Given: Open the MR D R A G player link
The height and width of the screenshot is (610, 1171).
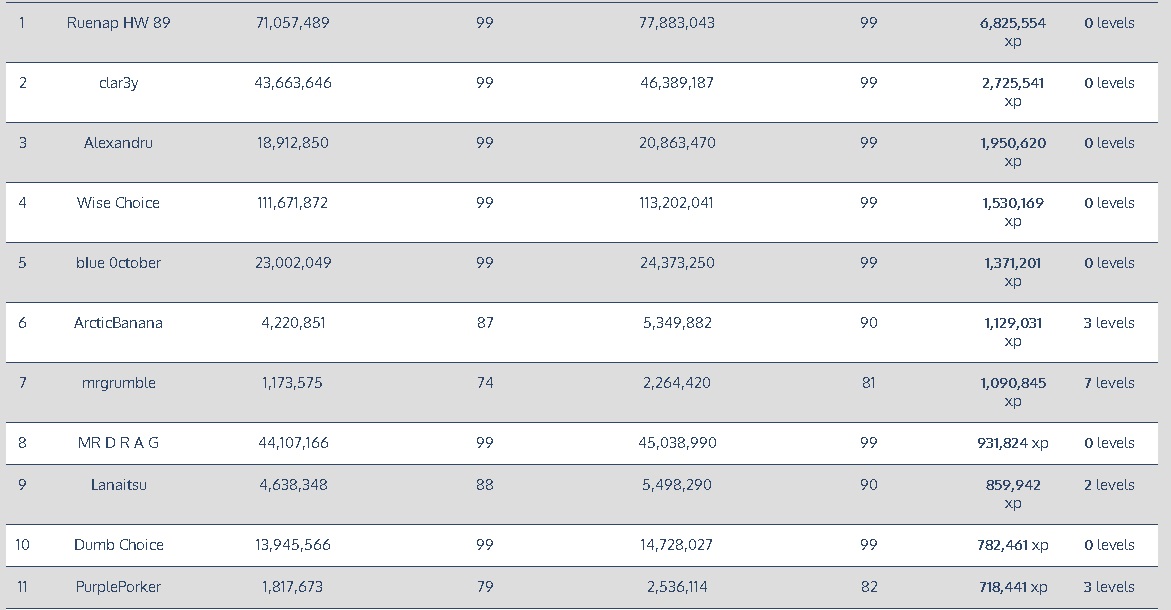Looking at the screenshot, I should 118,443.
